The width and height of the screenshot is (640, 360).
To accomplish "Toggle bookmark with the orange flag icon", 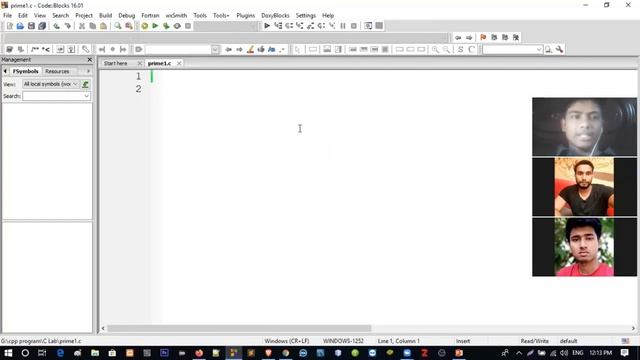I will pyautogui.click(x=483, y=37).
